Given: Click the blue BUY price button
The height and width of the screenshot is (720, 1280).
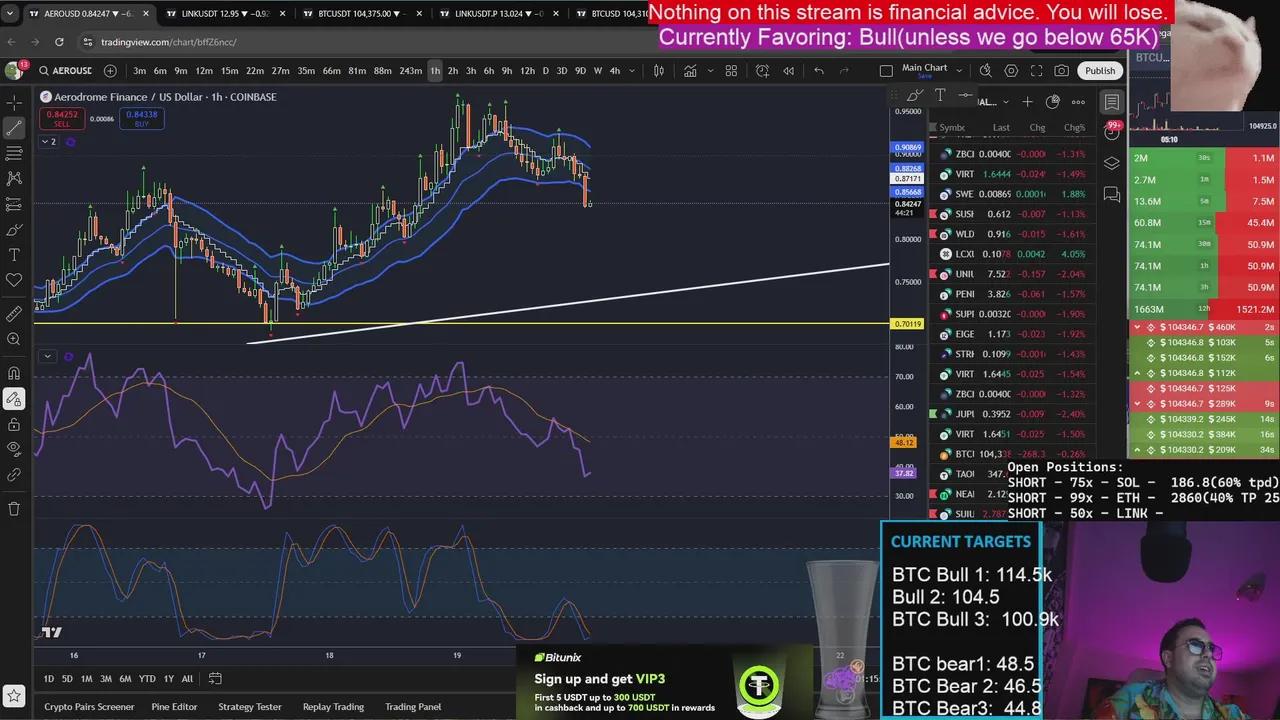Looking at the screenshot, I should pyautogui.click(x=142, y=118).
